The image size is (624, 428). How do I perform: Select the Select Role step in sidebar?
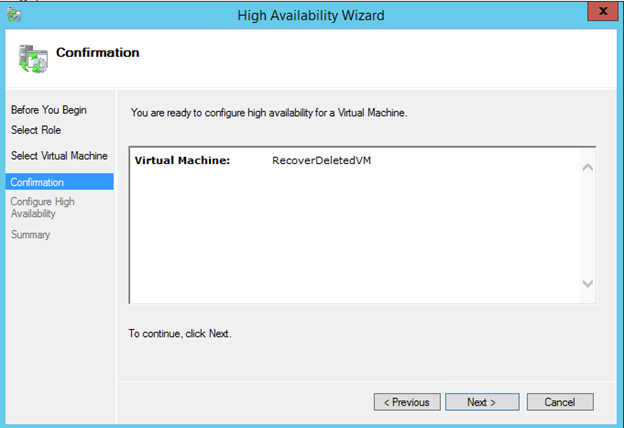pyautogui.click(x=34, y=130)
